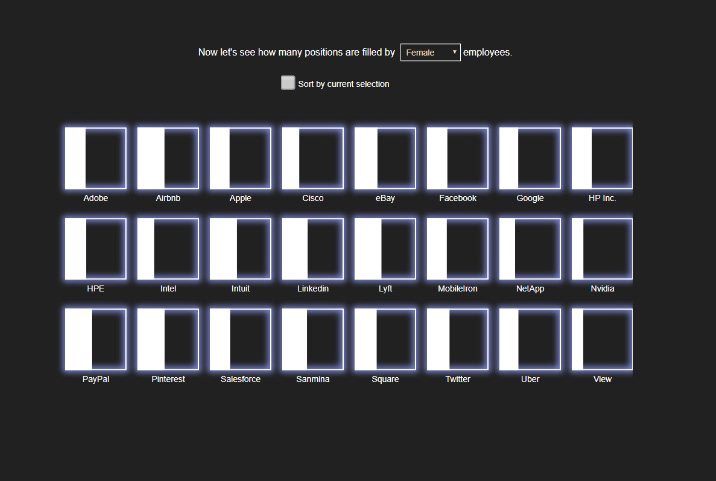The width and height of the screenshot is (716, 481).
Task: Click the 'MobileIron' label text
Action: tap(458, 289)
